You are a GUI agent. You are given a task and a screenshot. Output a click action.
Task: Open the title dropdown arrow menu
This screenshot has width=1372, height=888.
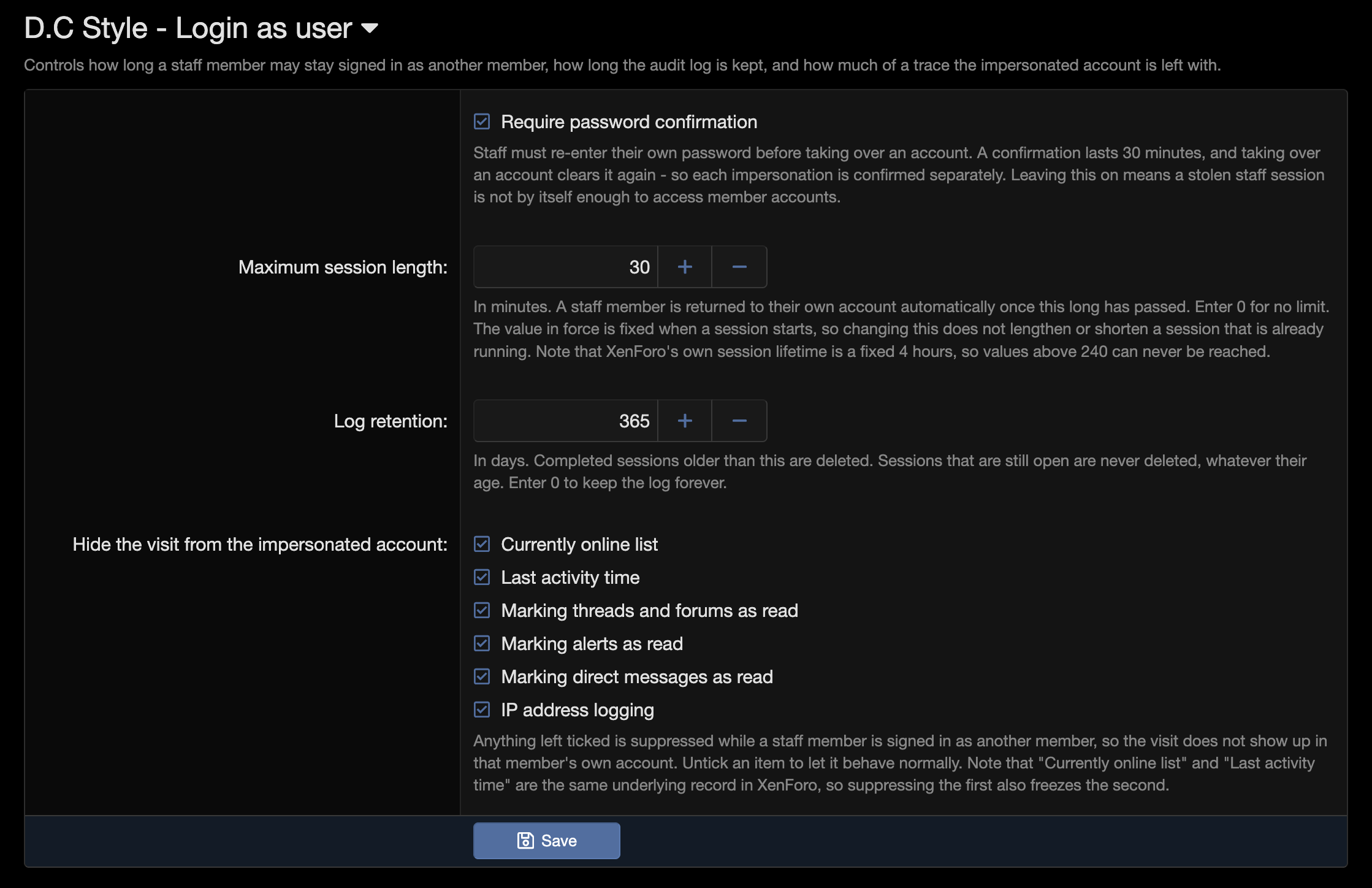(370, 28)
